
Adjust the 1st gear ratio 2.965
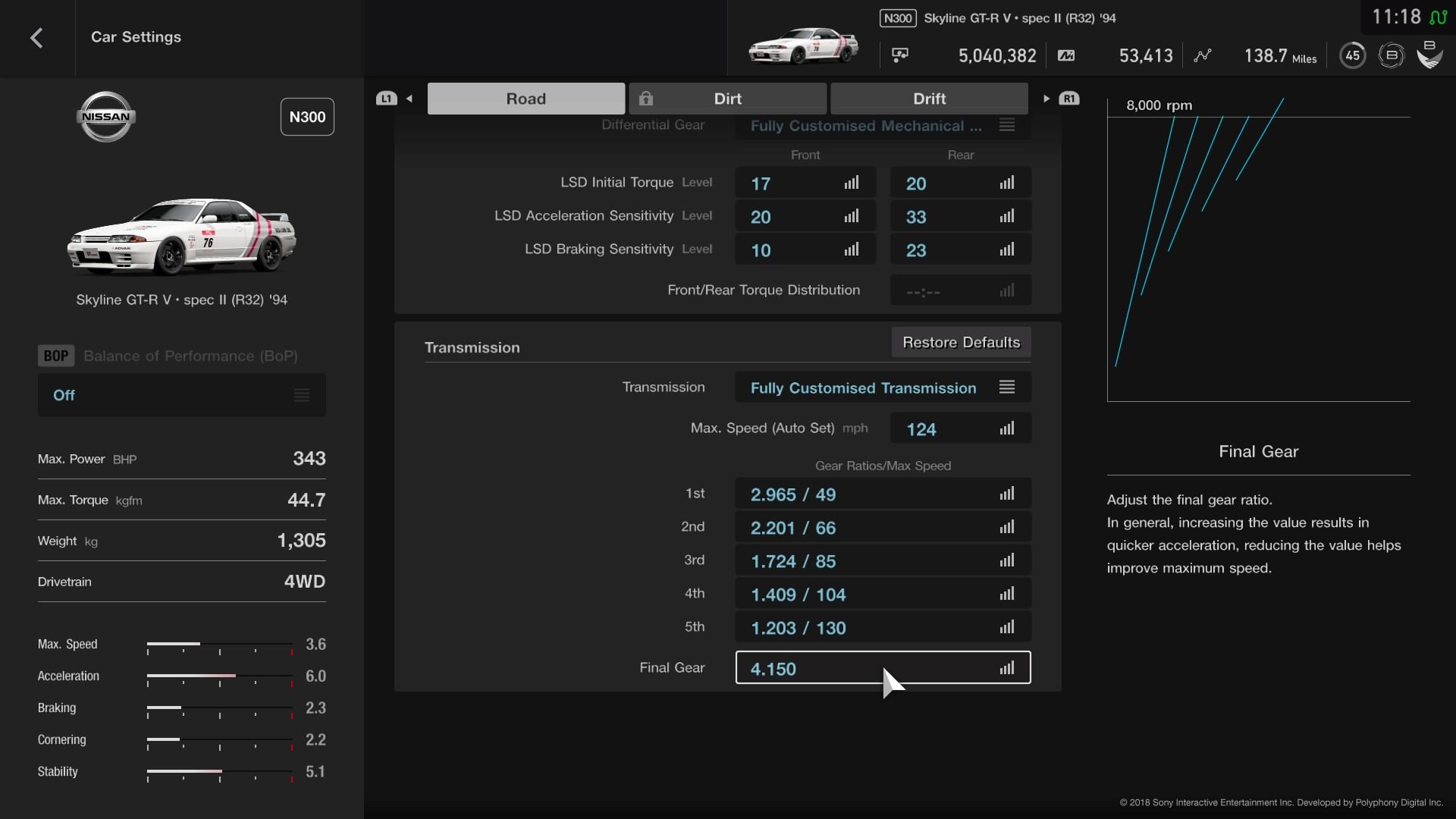click(883, 494)
